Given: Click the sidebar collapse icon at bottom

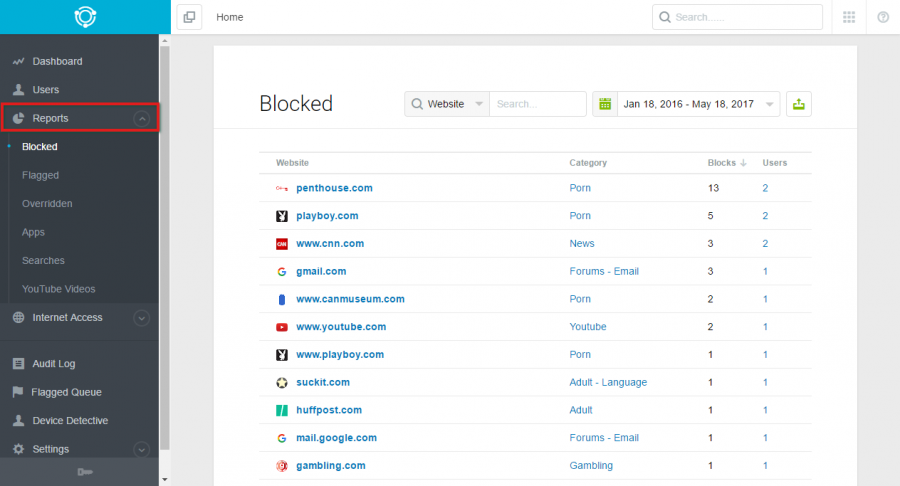Looking at the screenshot, I should [x=85, y=472].
